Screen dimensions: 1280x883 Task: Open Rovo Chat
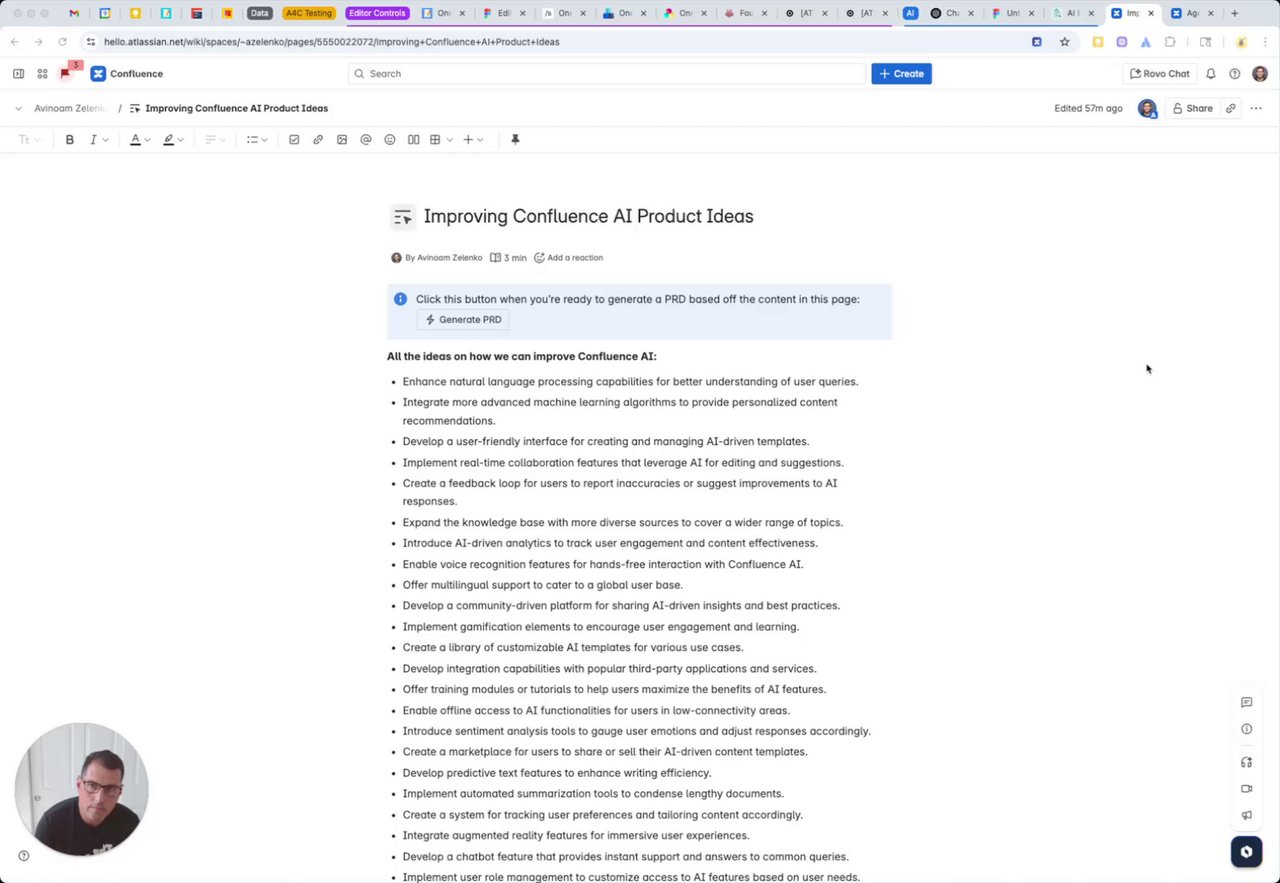(1159, 74)
